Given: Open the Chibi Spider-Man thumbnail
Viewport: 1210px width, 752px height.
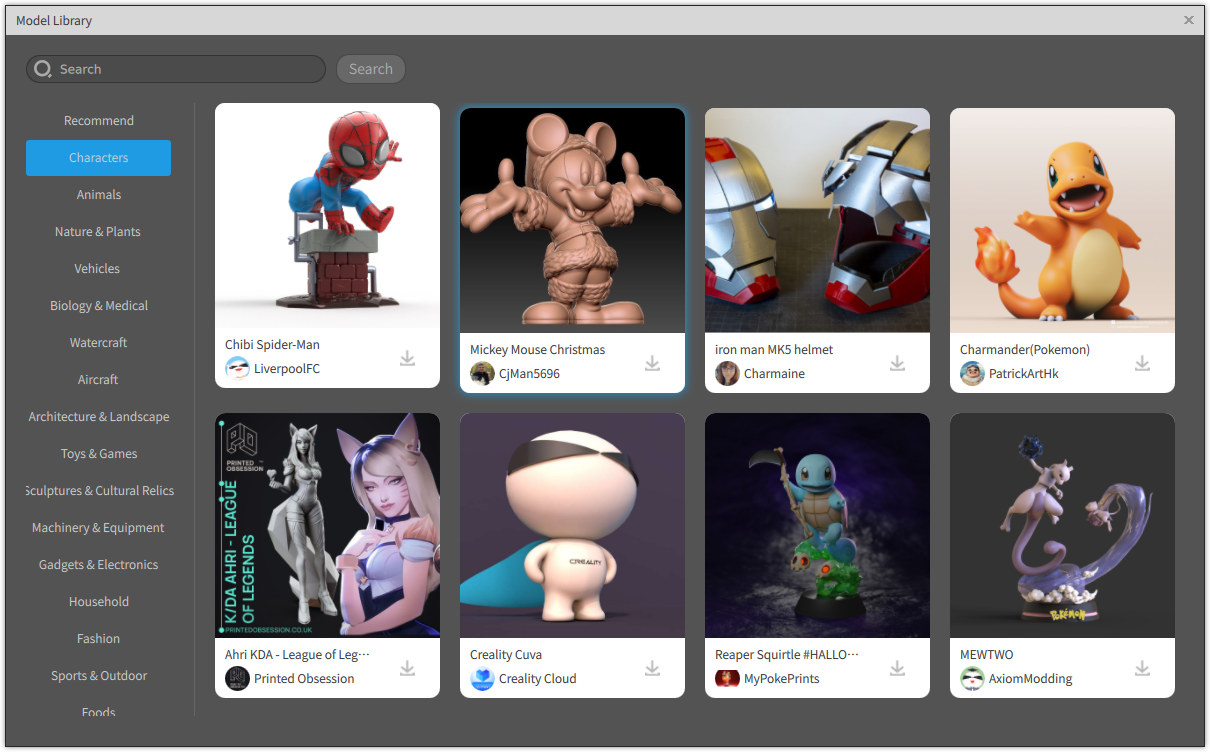Looking at the screenshot, I should click(327, 215).
